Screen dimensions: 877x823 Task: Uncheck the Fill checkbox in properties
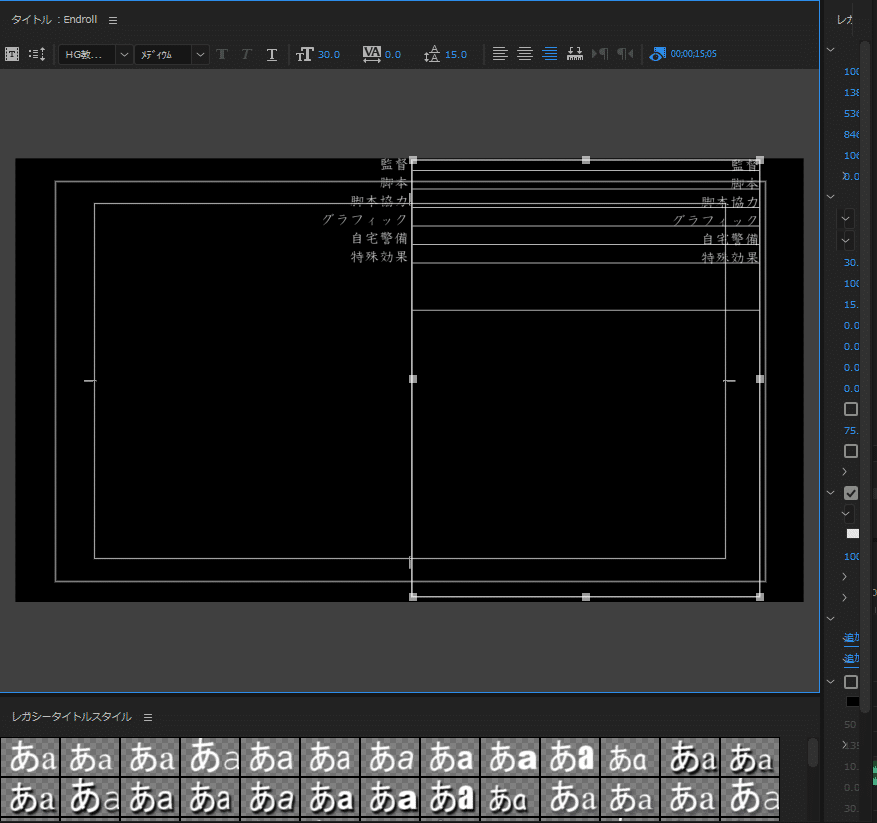tap(851, 493)
